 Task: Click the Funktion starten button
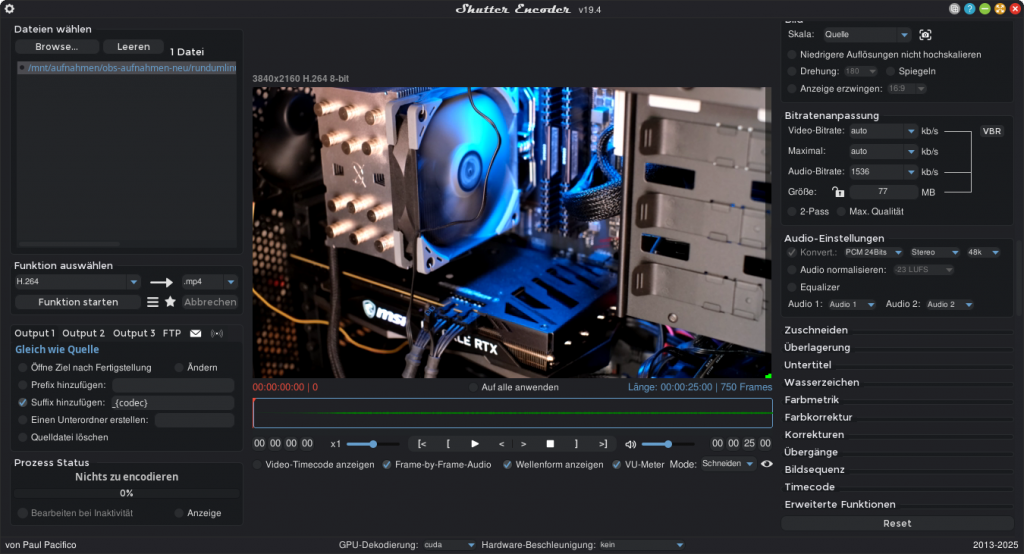78,302
